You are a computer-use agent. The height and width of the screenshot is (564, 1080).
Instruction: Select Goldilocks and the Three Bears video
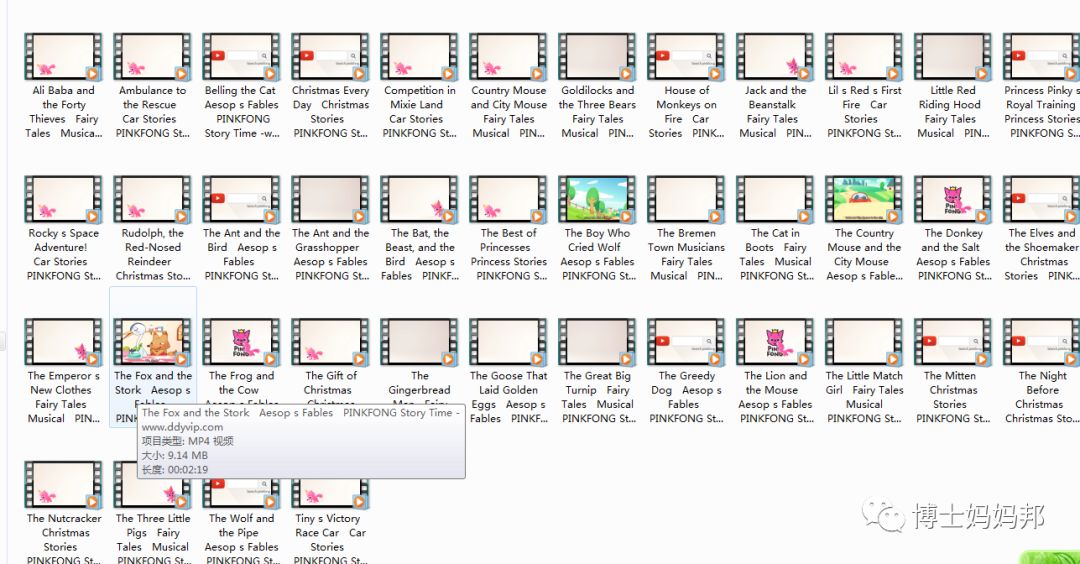click(x=597, y=56)
